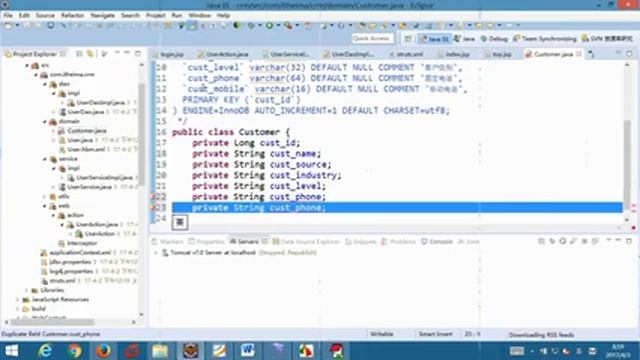Click Project Explorer horizontal scrollbar
The image size is (640, 360).
coord(51,322)
